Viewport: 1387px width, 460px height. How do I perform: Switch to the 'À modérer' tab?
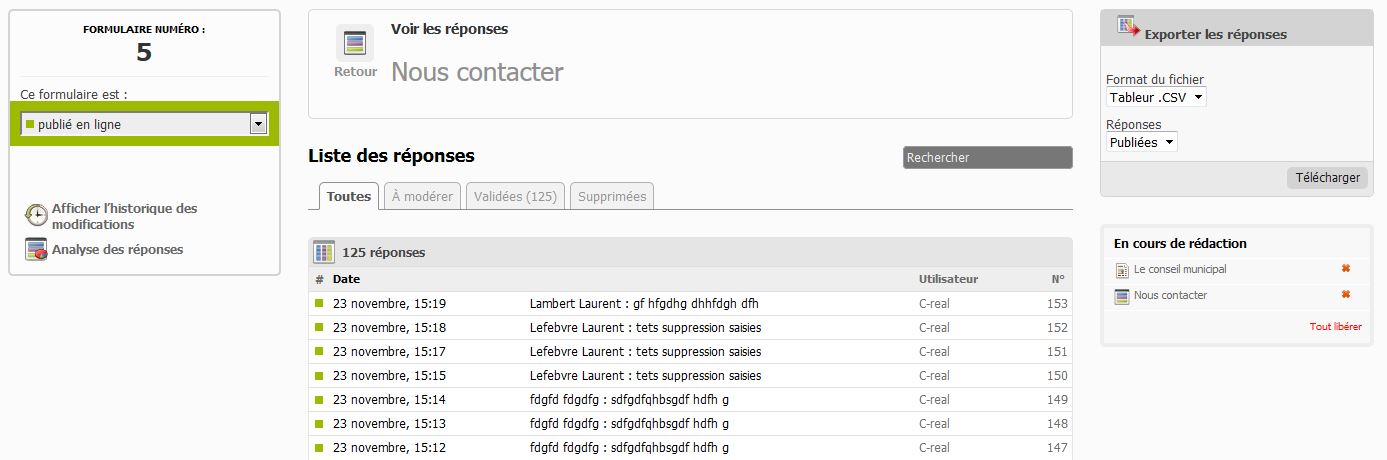(423, 196)
